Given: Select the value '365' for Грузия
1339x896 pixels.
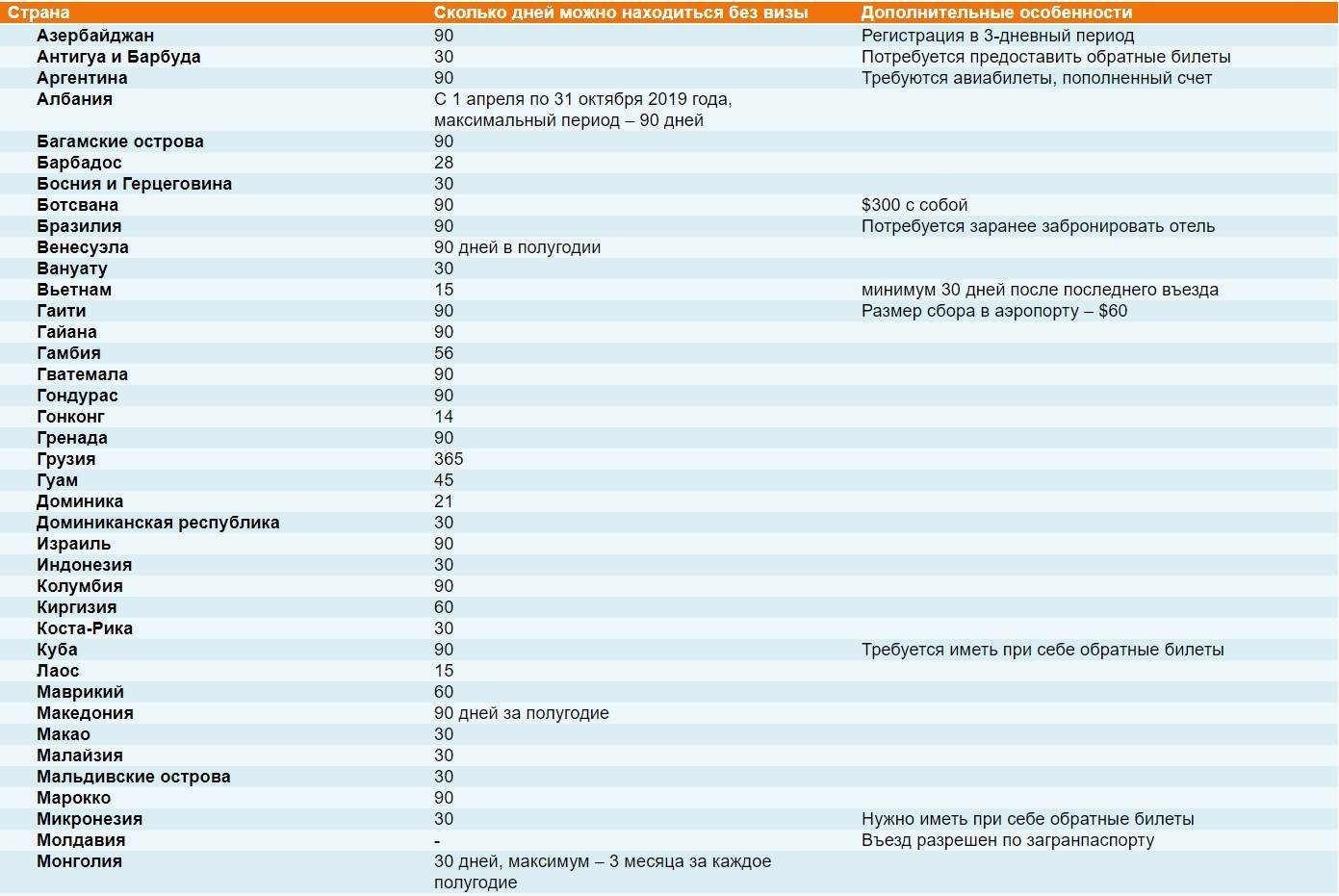Looking at the screenshot, I should (x=449, y=459).
